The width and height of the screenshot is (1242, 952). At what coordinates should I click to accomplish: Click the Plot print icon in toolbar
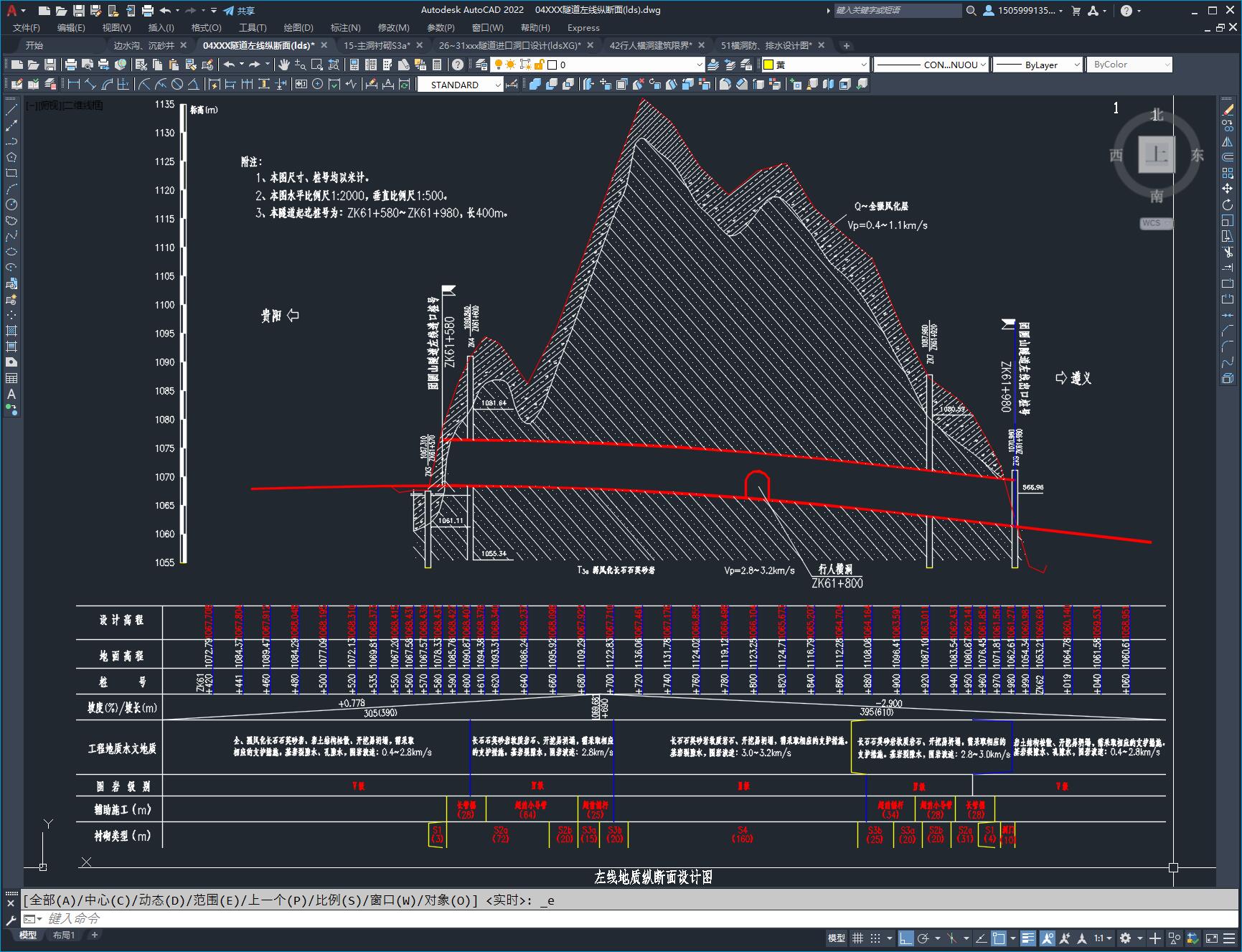click(x=70, y=65)
